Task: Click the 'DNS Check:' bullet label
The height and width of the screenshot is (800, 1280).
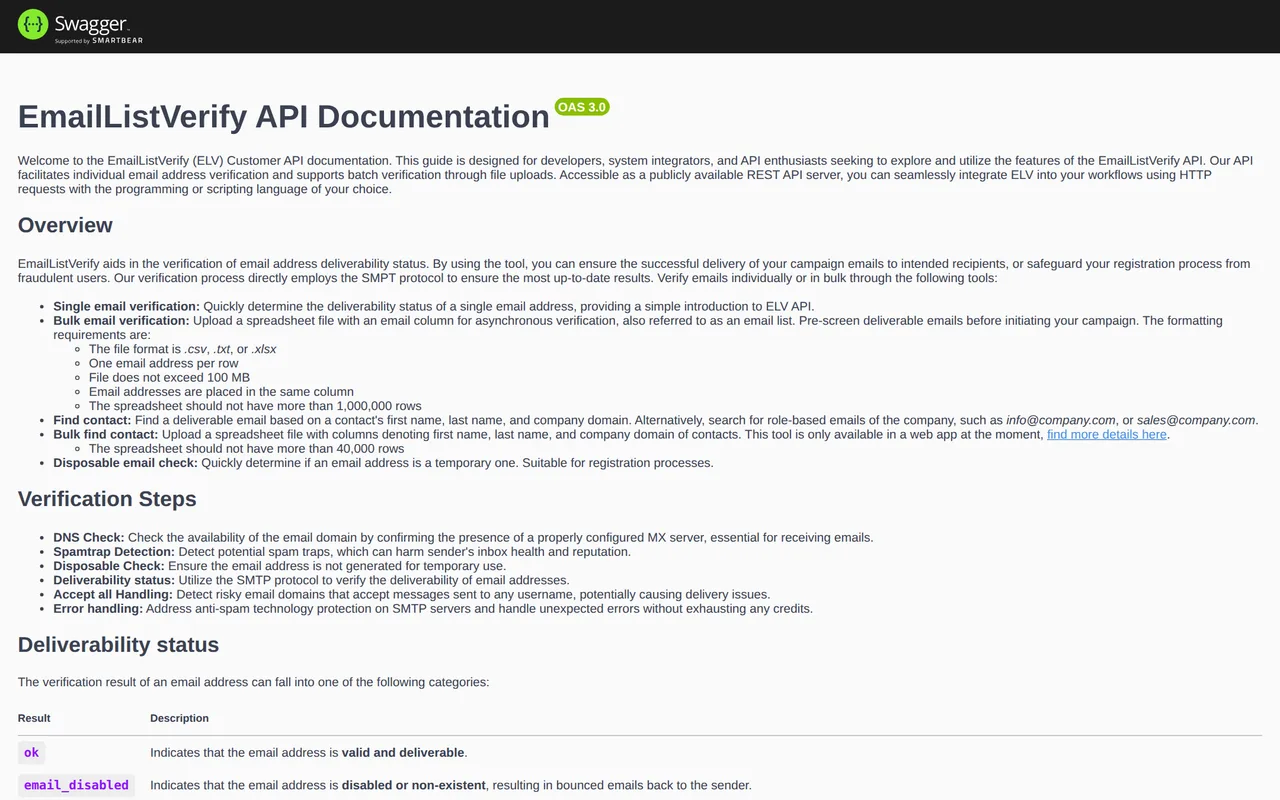Action: coord(89,538)
